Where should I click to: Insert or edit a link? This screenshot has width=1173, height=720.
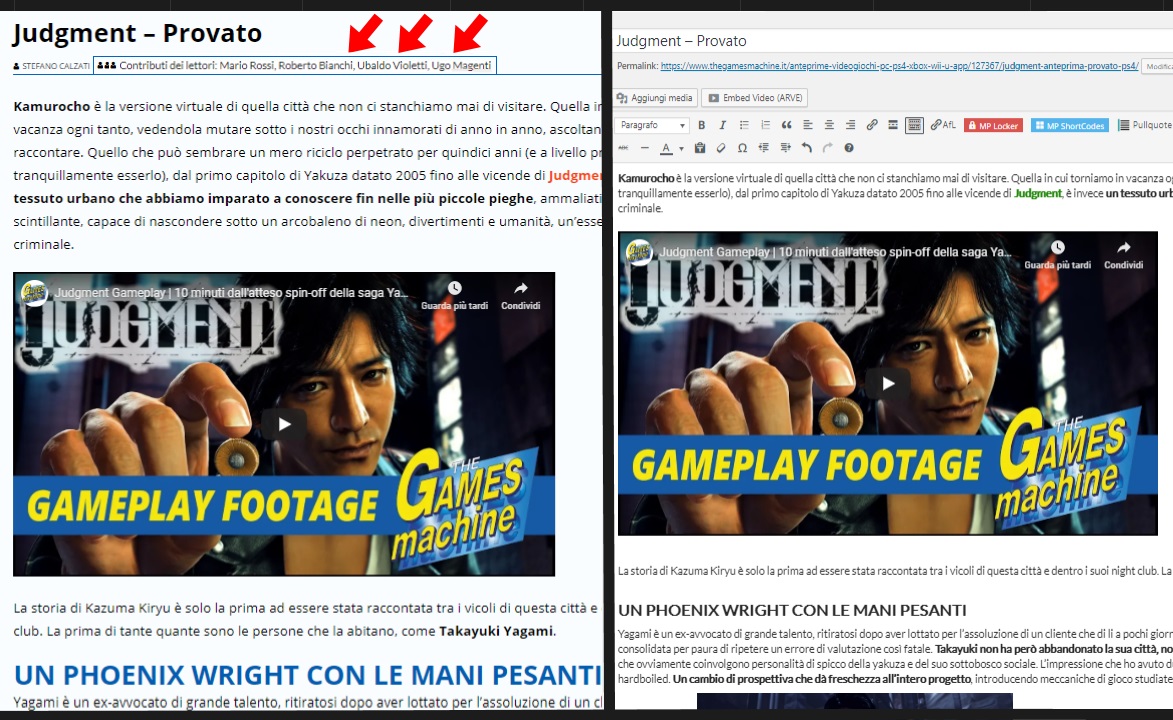pyautogui.click(x=872, y=125)
